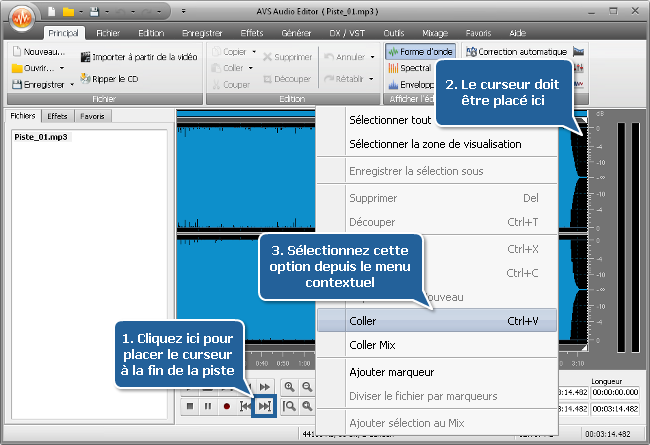Select Piste_01.mp3 in the file list
Viewport: 650px width, 445px height.
(x=39, y=136)
